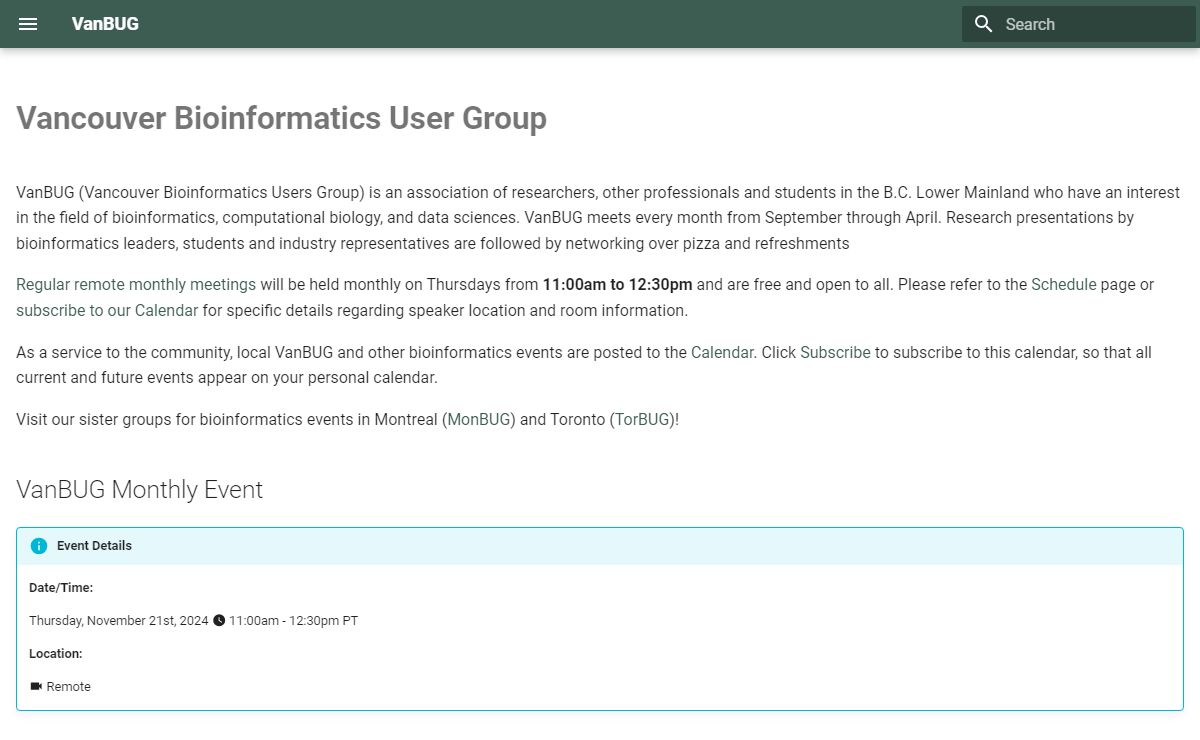Open the Schedule page link

pyautogui.click(x=1064, y=284)
